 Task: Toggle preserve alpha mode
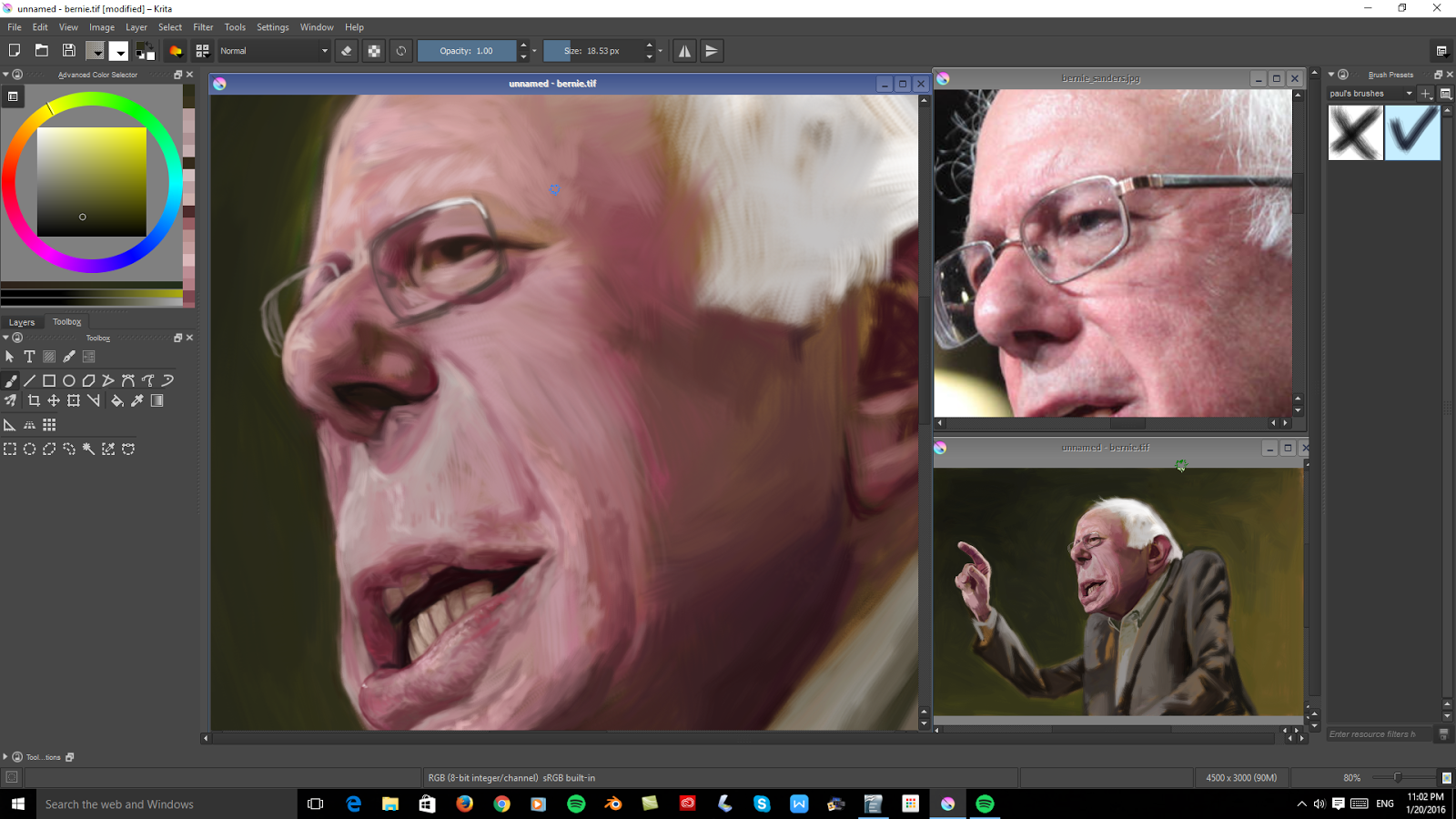(374, 51)
